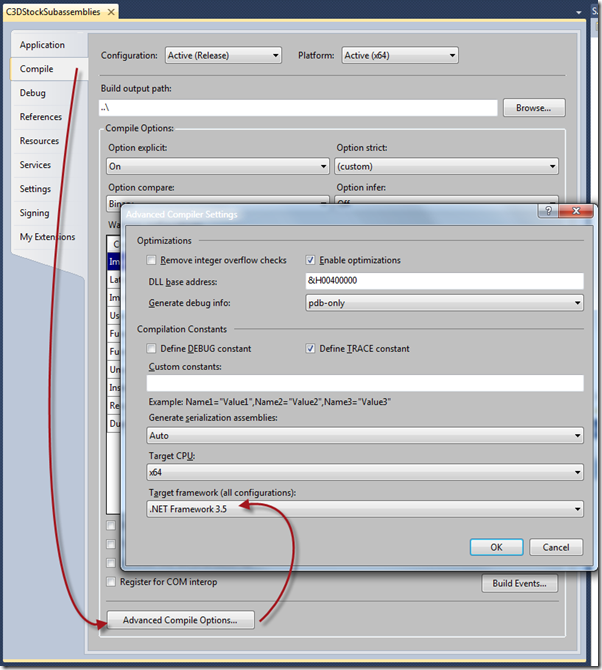Screen dimensions: 602x670
Task: Open Generate serialization assemblies dropdown
Action: pos(365,435)
